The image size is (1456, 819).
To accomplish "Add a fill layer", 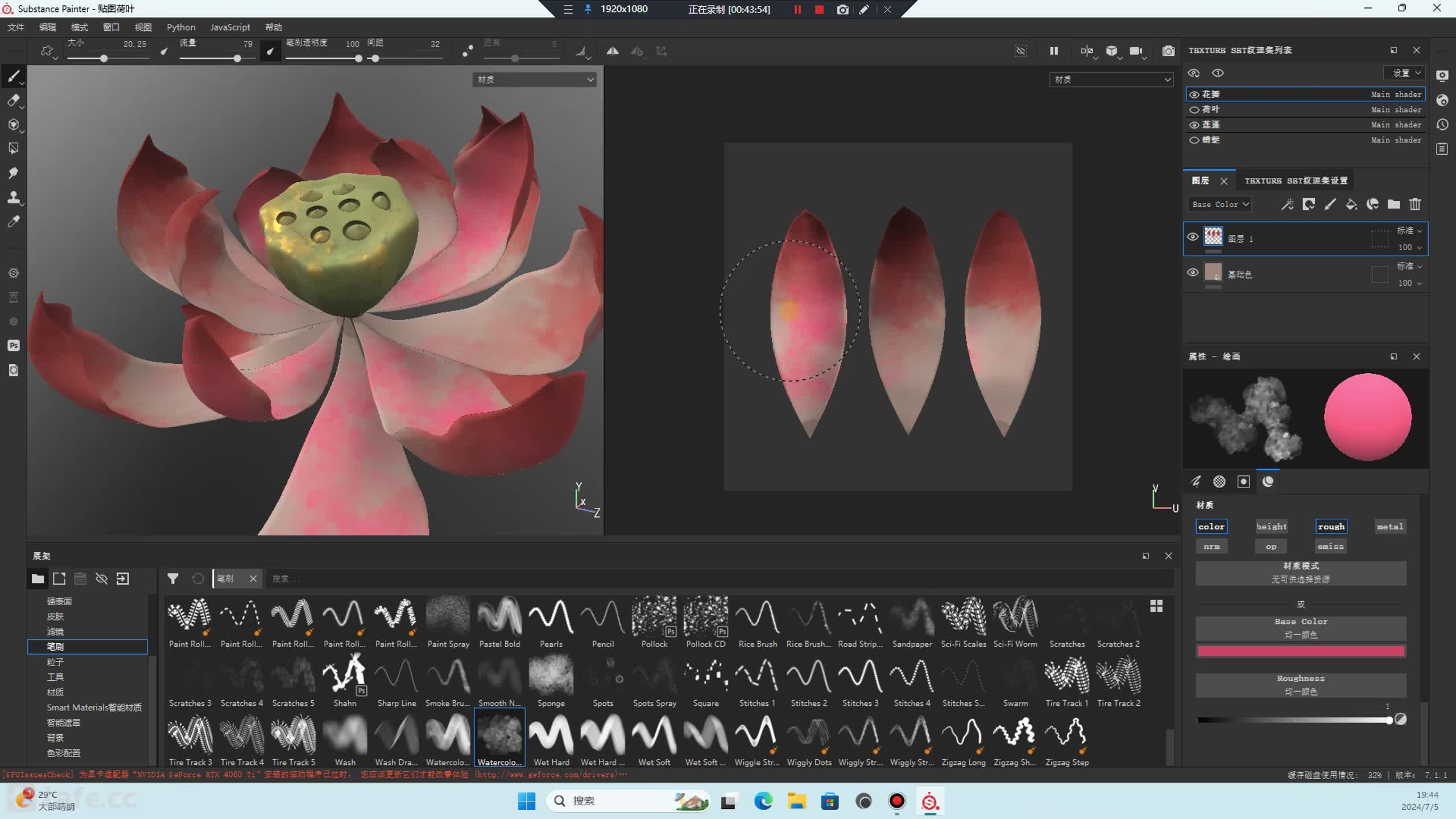I will coord(1351,204).
